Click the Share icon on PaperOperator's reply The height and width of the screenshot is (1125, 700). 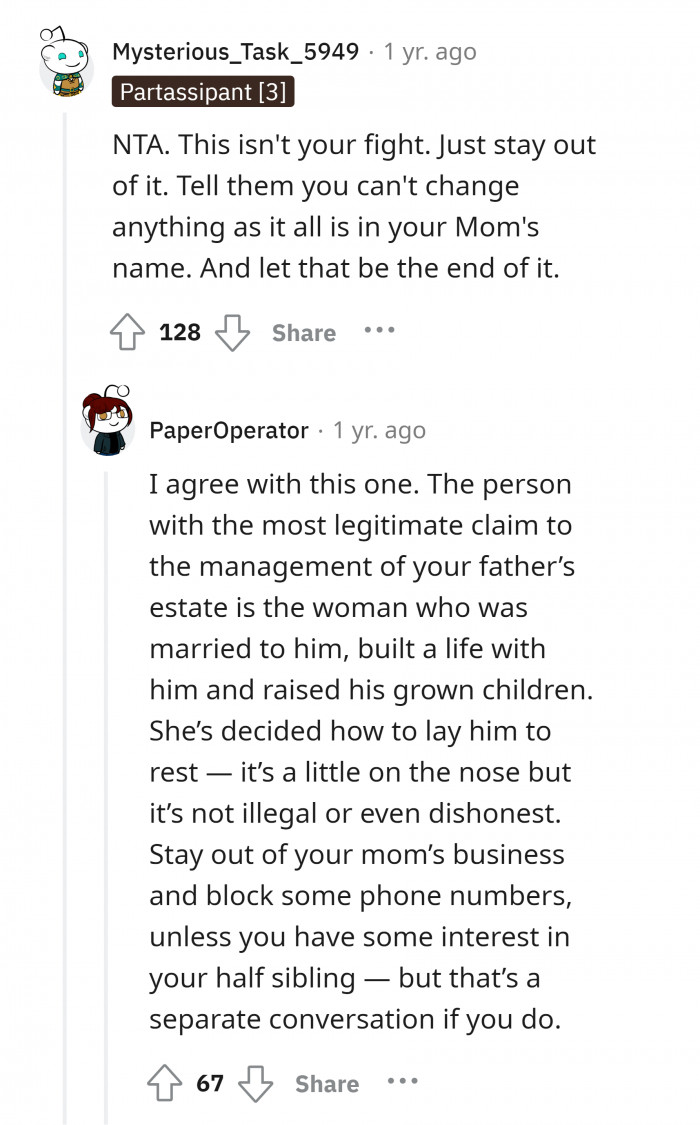point(327,1083)
